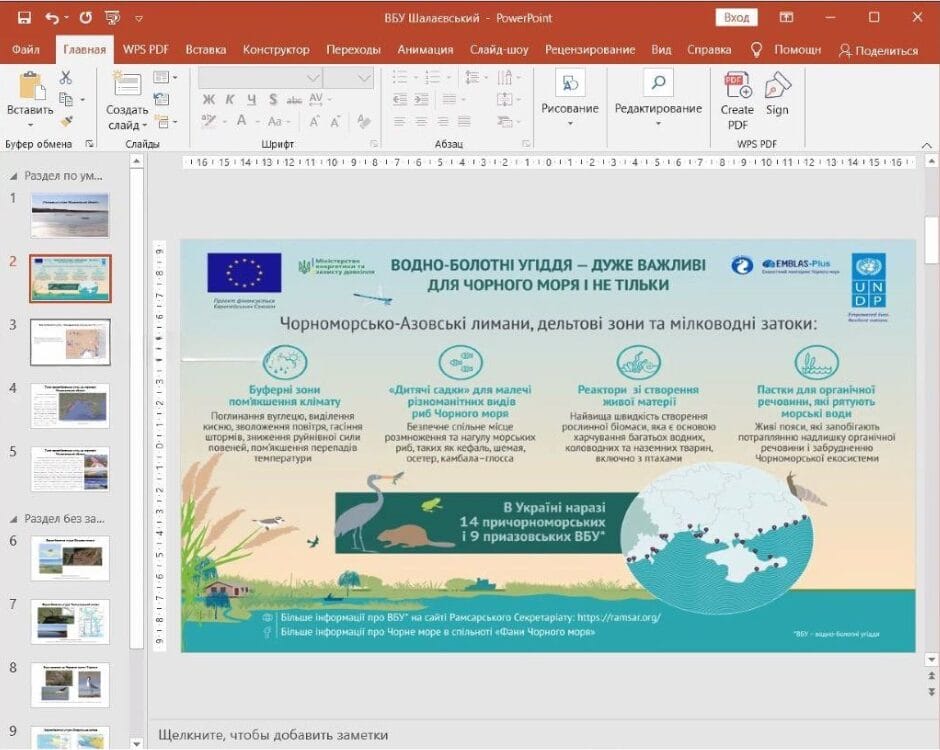Click the Вход sign-in button
The width and height of the screenshot is (940, 750).
tap(736, 17)
